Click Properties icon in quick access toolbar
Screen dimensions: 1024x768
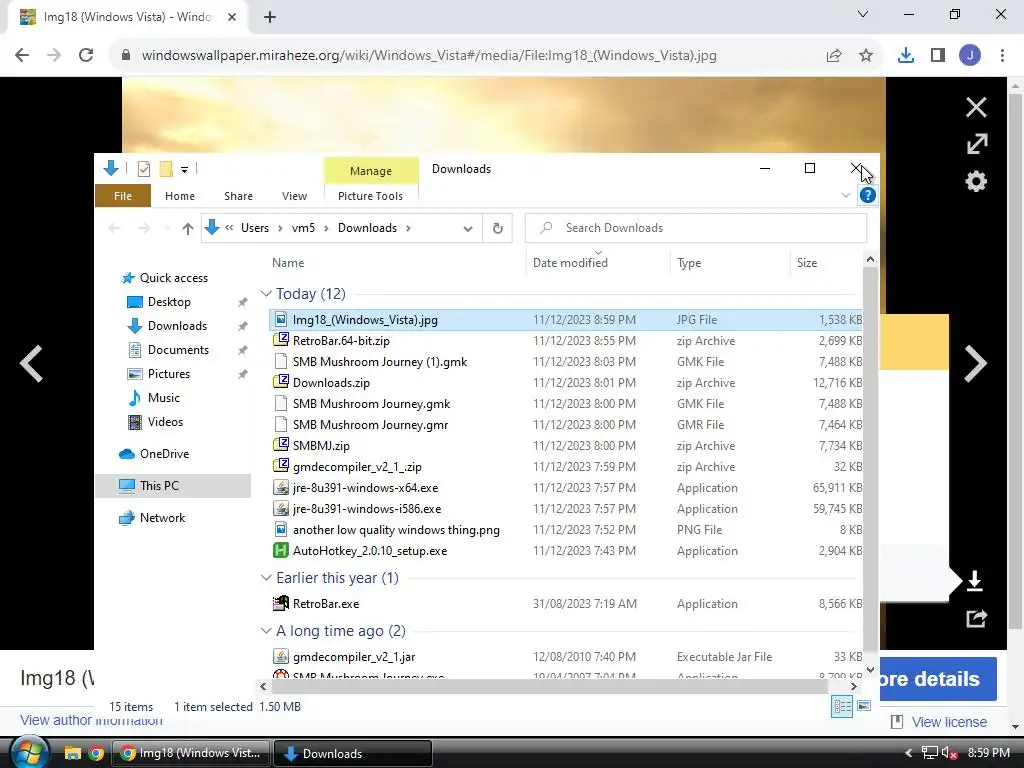(x=144, y=169)
